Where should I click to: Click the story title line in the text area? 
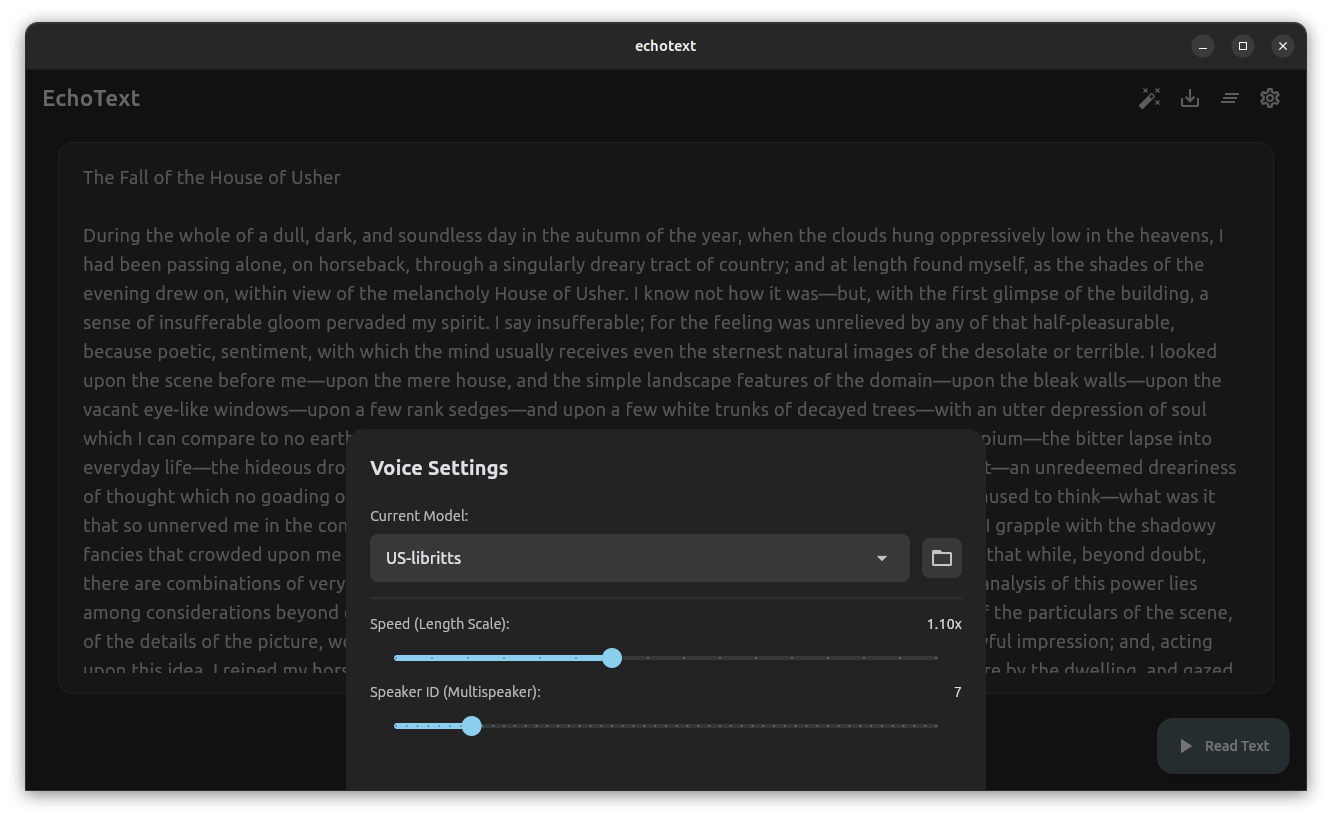212,177
